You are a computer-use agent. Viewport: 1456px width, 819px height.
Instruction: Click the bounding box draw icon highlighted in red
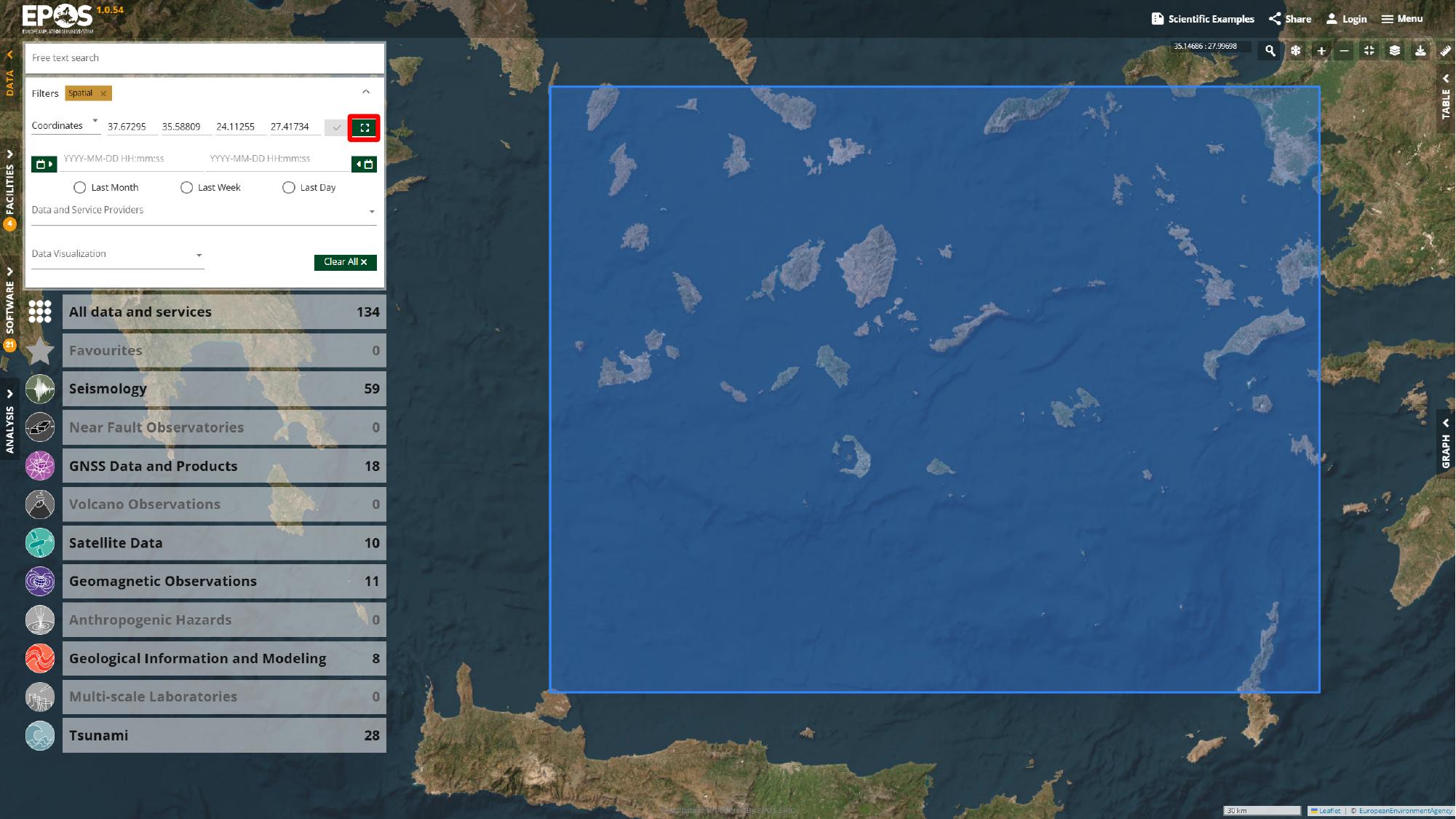pos(366,127)
